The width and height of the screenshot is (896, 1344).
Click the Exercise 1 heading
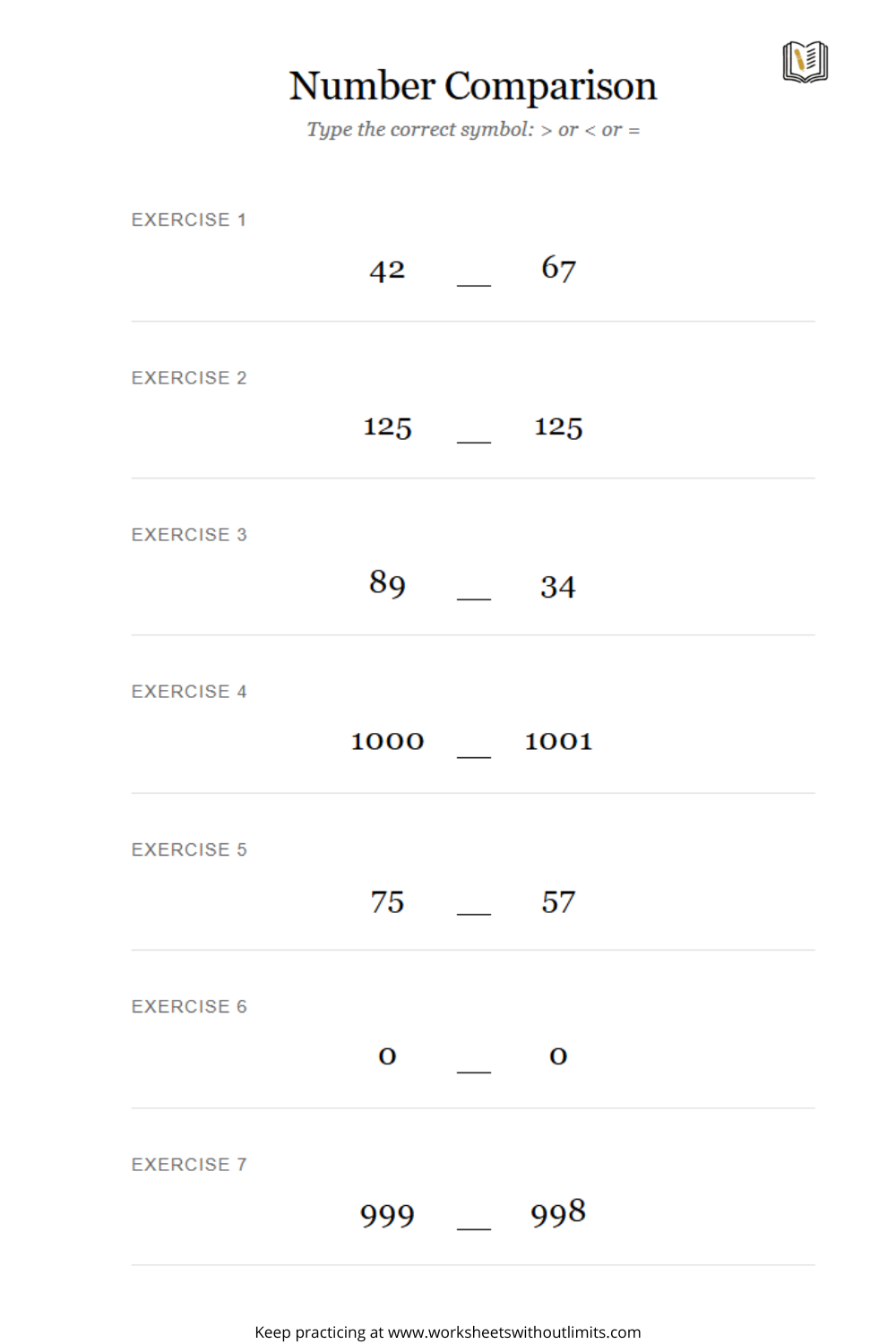[189, 220]
